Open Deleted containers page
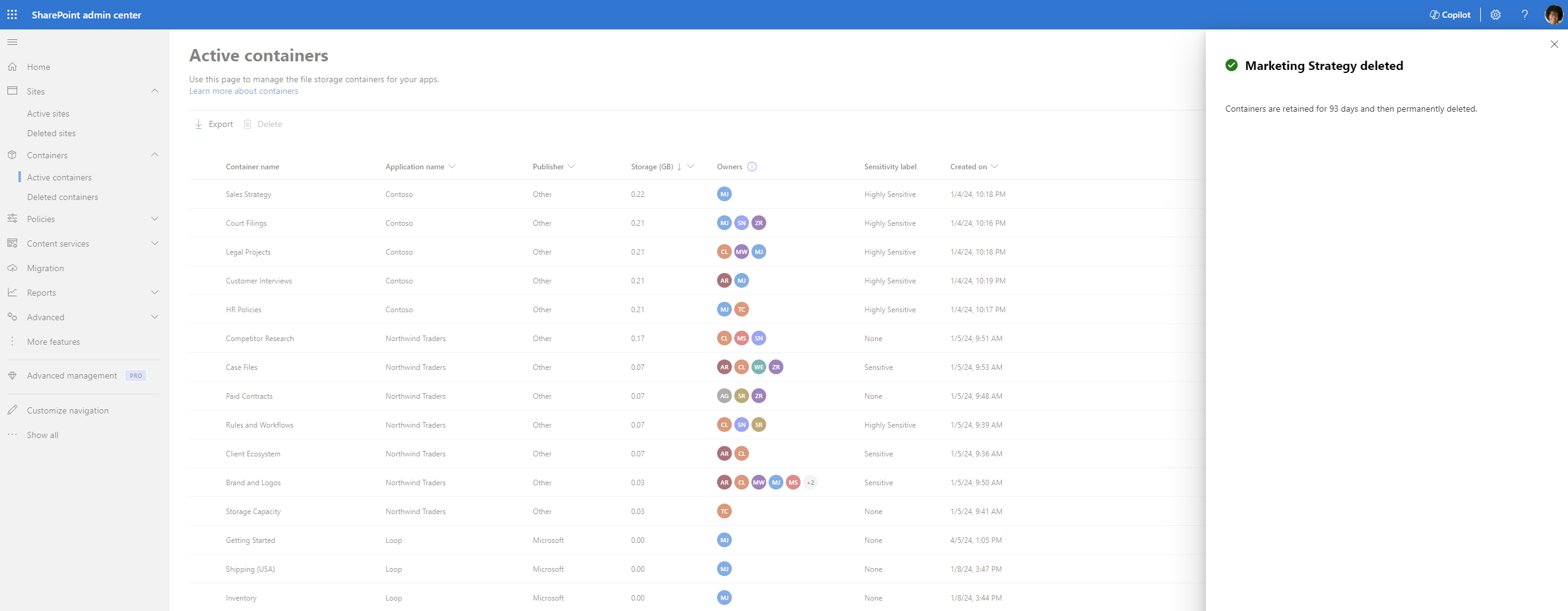 coord(63,197)
